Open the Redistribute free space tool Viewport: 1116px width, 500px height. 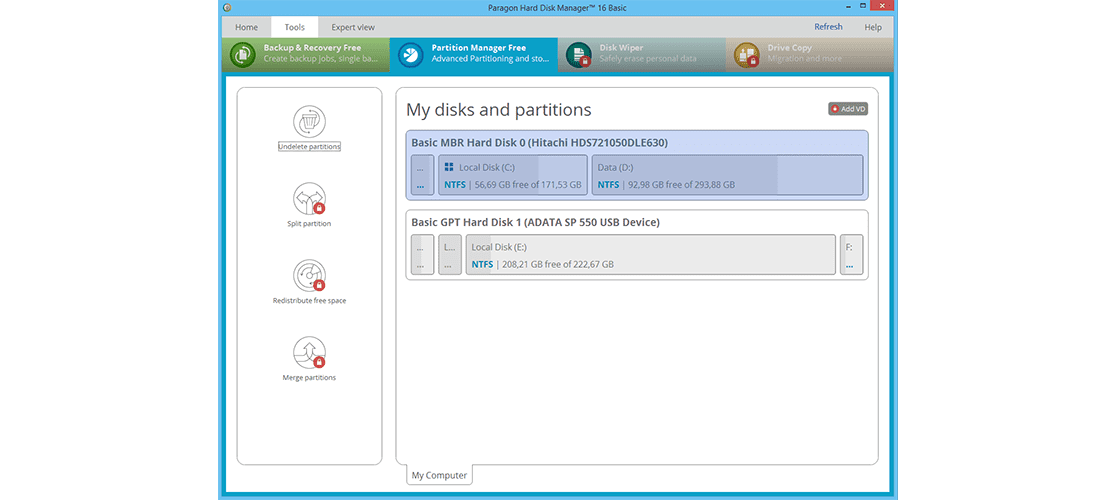coord(309,276)
